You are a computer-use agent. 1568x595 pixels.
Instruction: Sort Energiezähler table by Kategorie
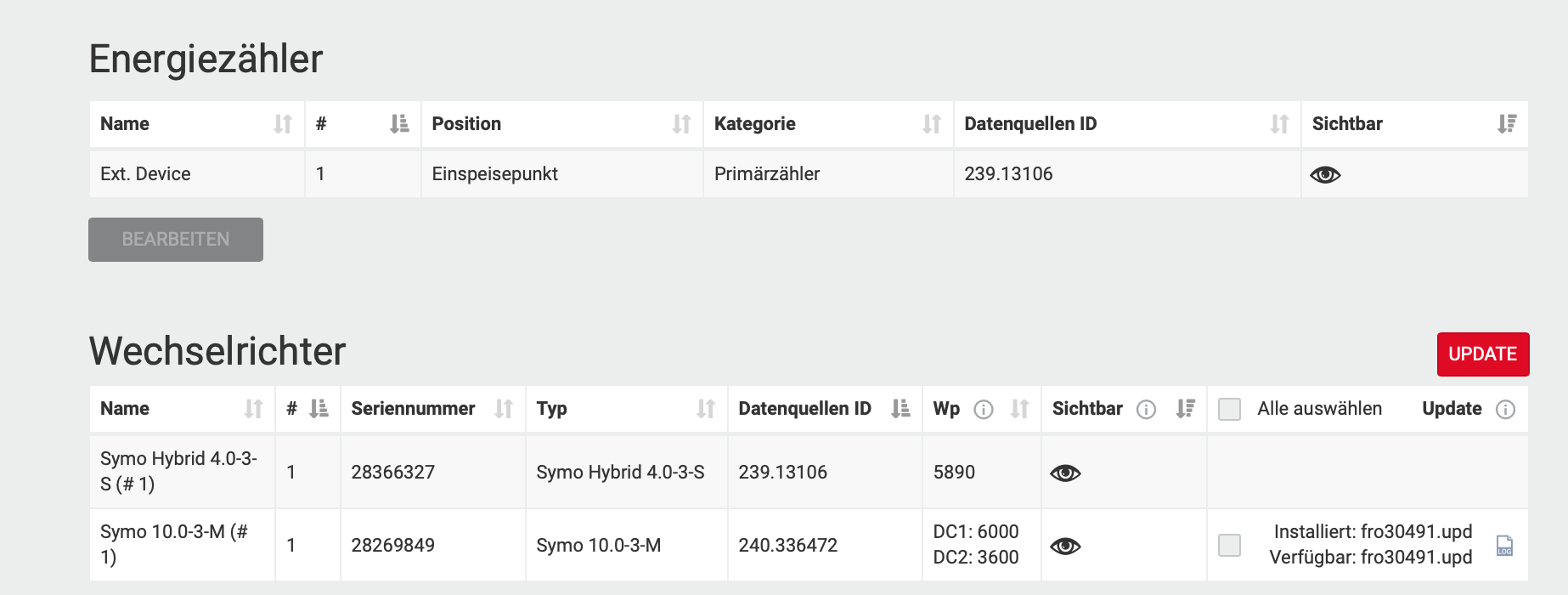pos(932,124)
